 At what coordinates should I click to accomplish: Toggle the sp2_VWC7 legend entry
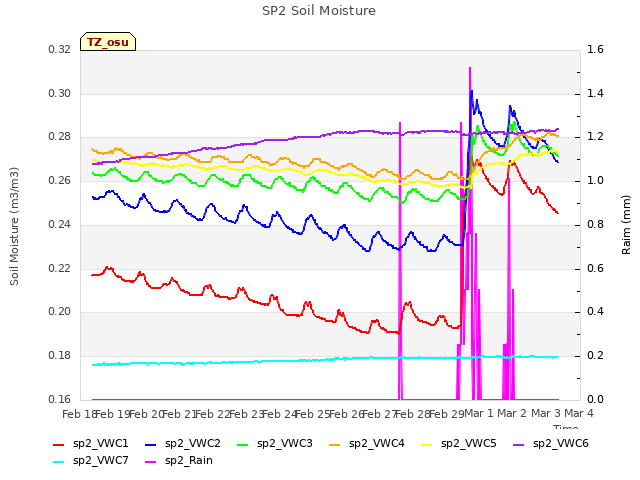tap(91, 461)
